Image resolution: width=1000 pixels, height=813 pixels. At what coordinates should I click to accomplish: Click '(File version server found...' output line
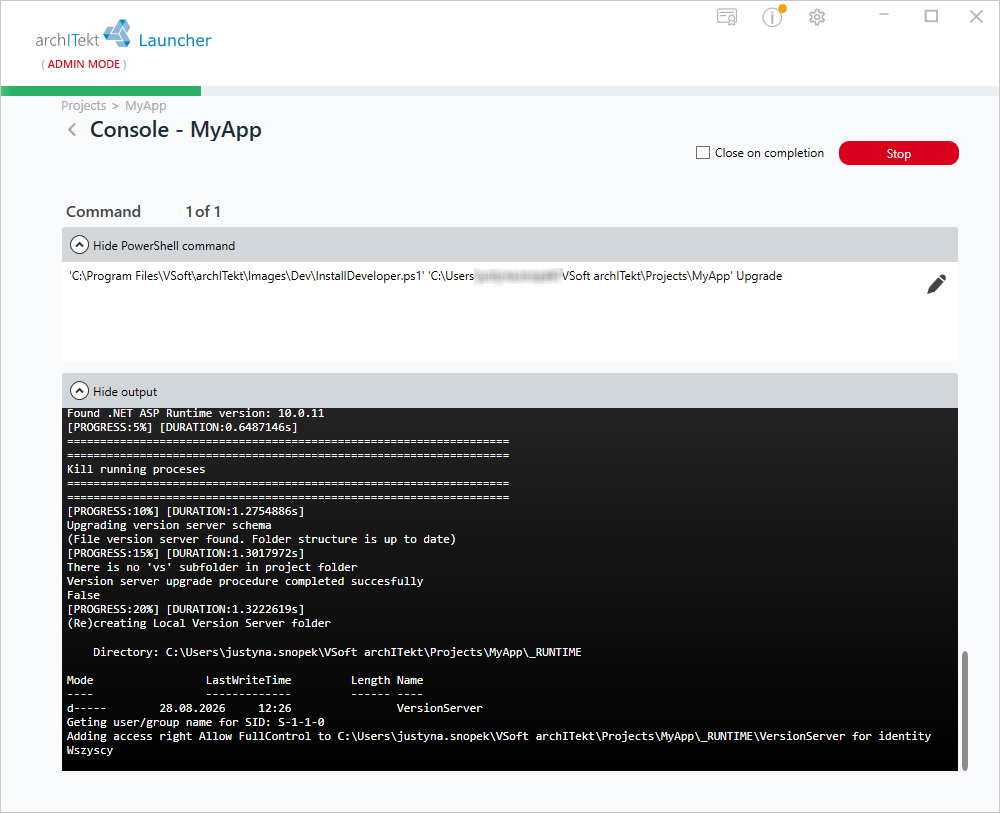(x=261, y=539)
